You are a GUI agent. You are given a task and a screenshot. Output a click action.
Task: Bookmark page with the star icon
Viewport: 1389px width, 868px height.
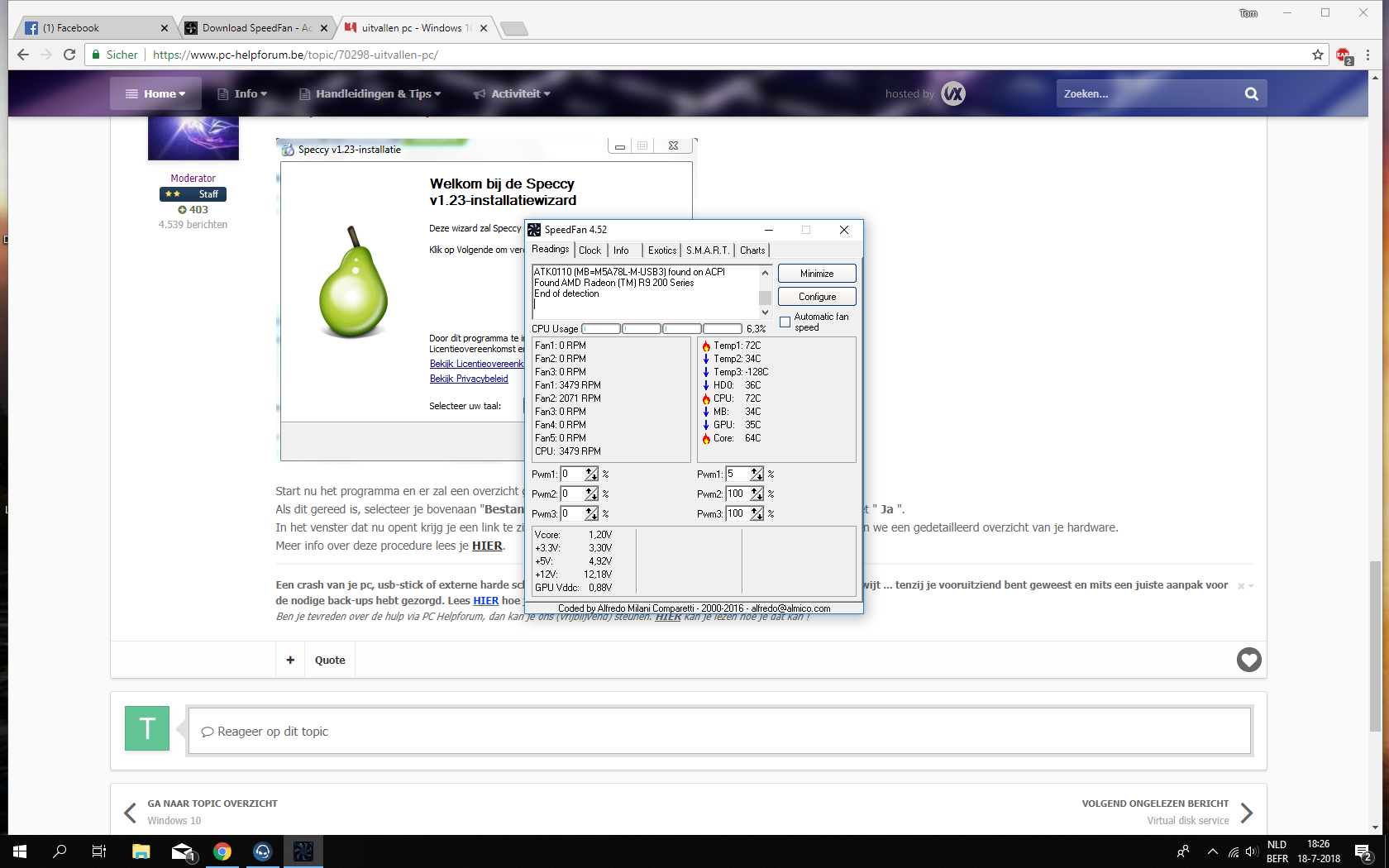pos(1318,55)
